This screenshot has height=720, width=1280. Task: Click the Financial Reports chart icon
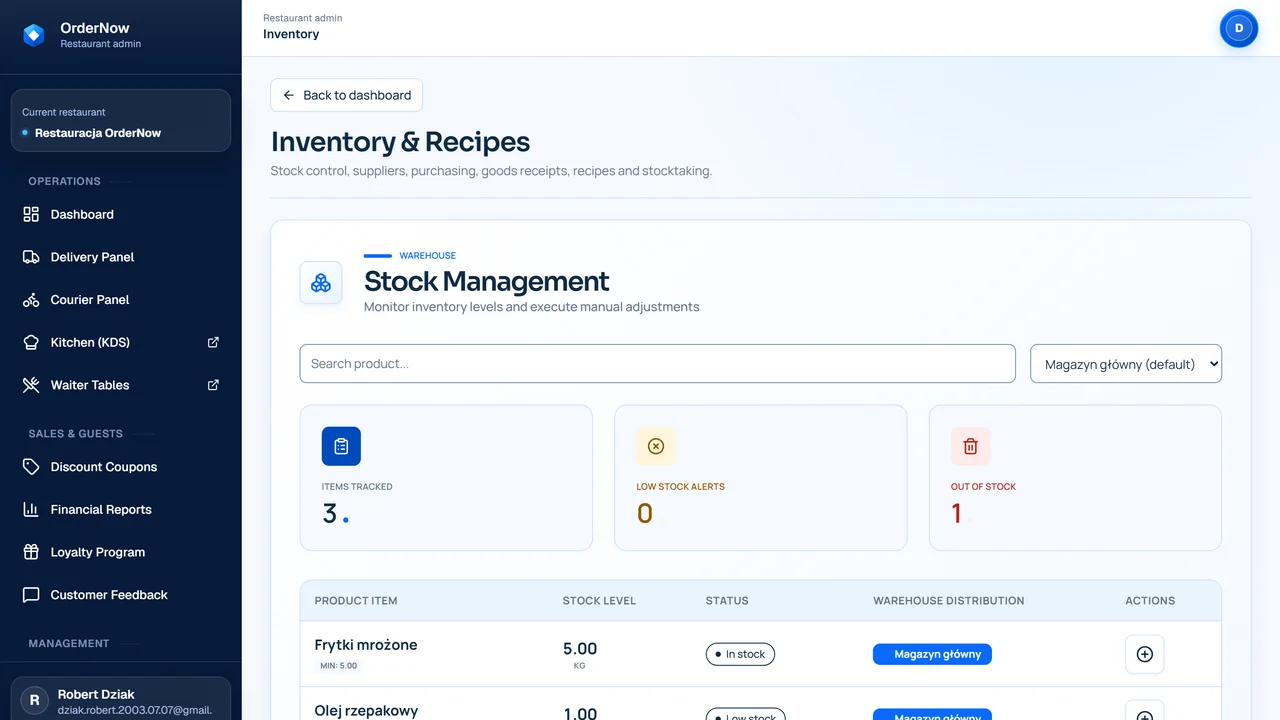pyautogui.click(x=31, y=510)
